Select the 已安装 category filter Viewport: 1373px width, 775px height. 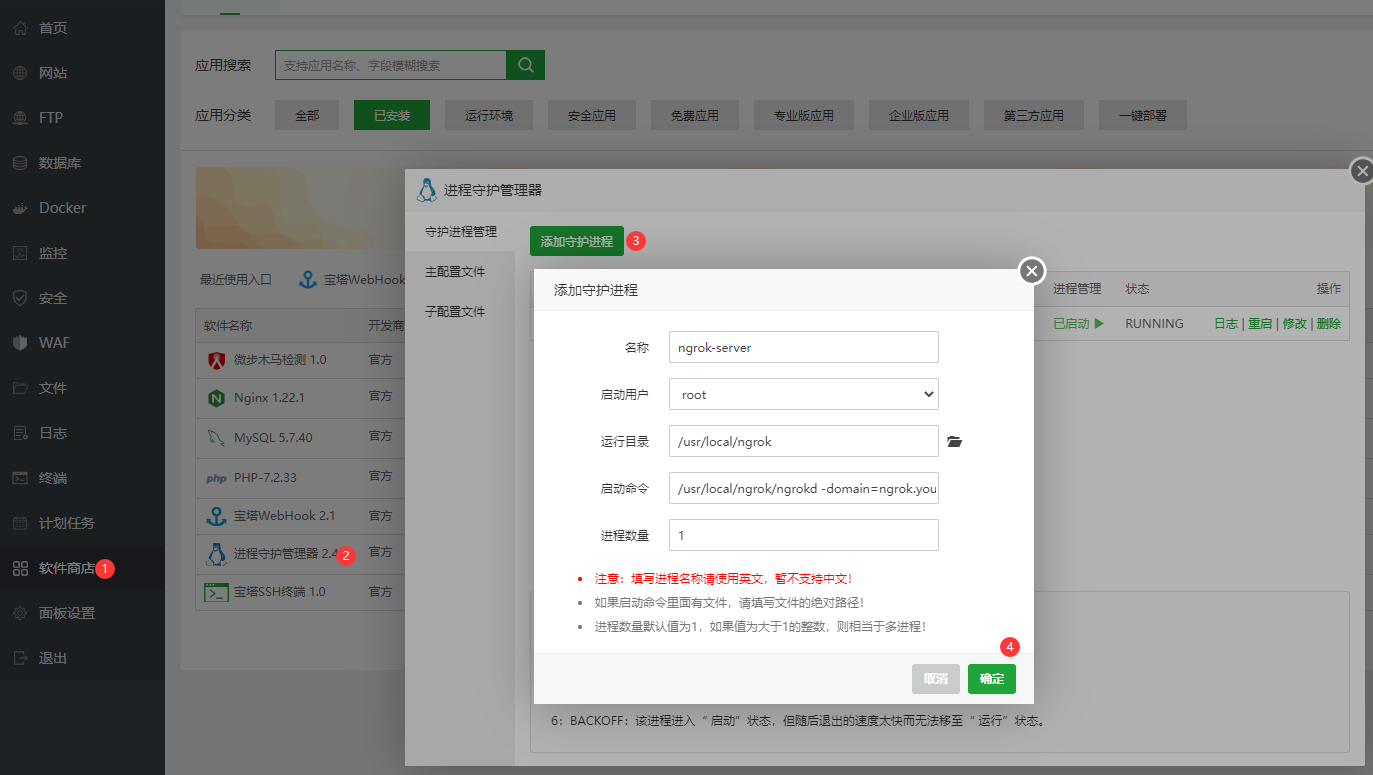391,116
